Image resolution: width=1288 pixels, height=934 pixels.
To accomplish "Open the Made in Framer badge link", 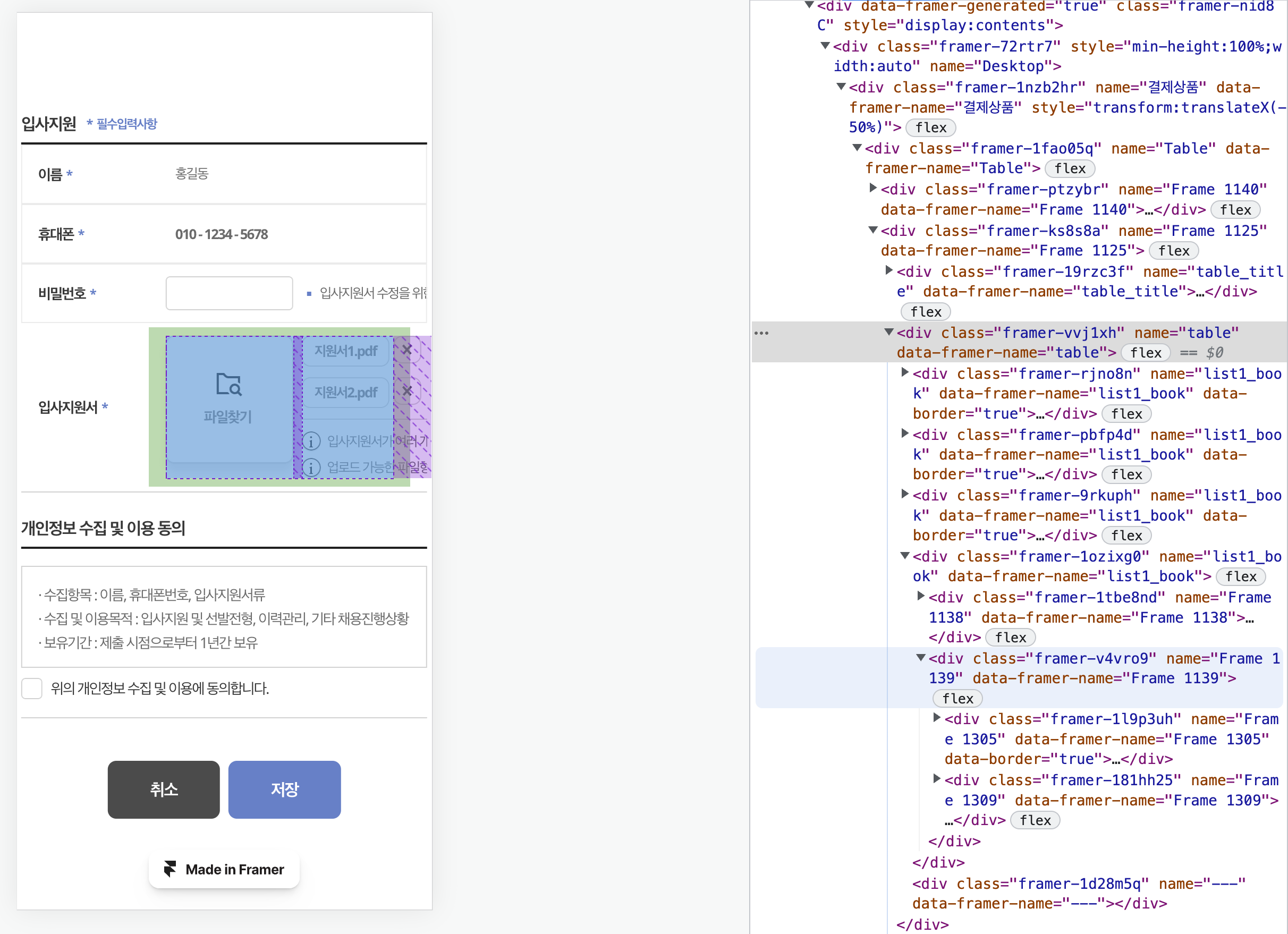I will click(234, 869).
